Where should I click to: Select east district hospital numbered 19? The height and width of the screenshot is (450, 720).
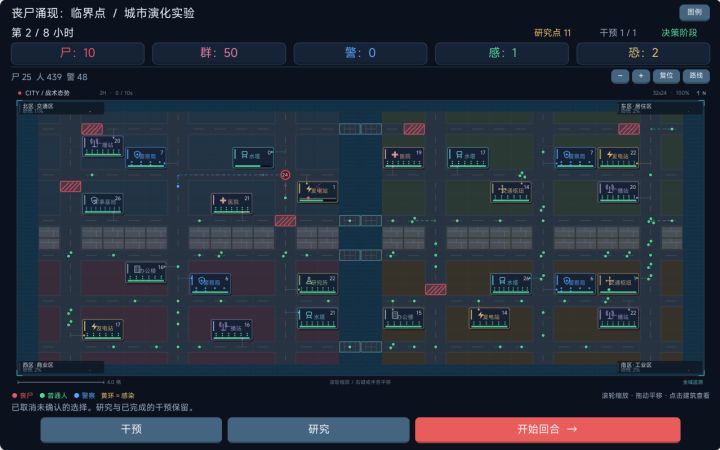pyautogui.click(x=403, y=158)
